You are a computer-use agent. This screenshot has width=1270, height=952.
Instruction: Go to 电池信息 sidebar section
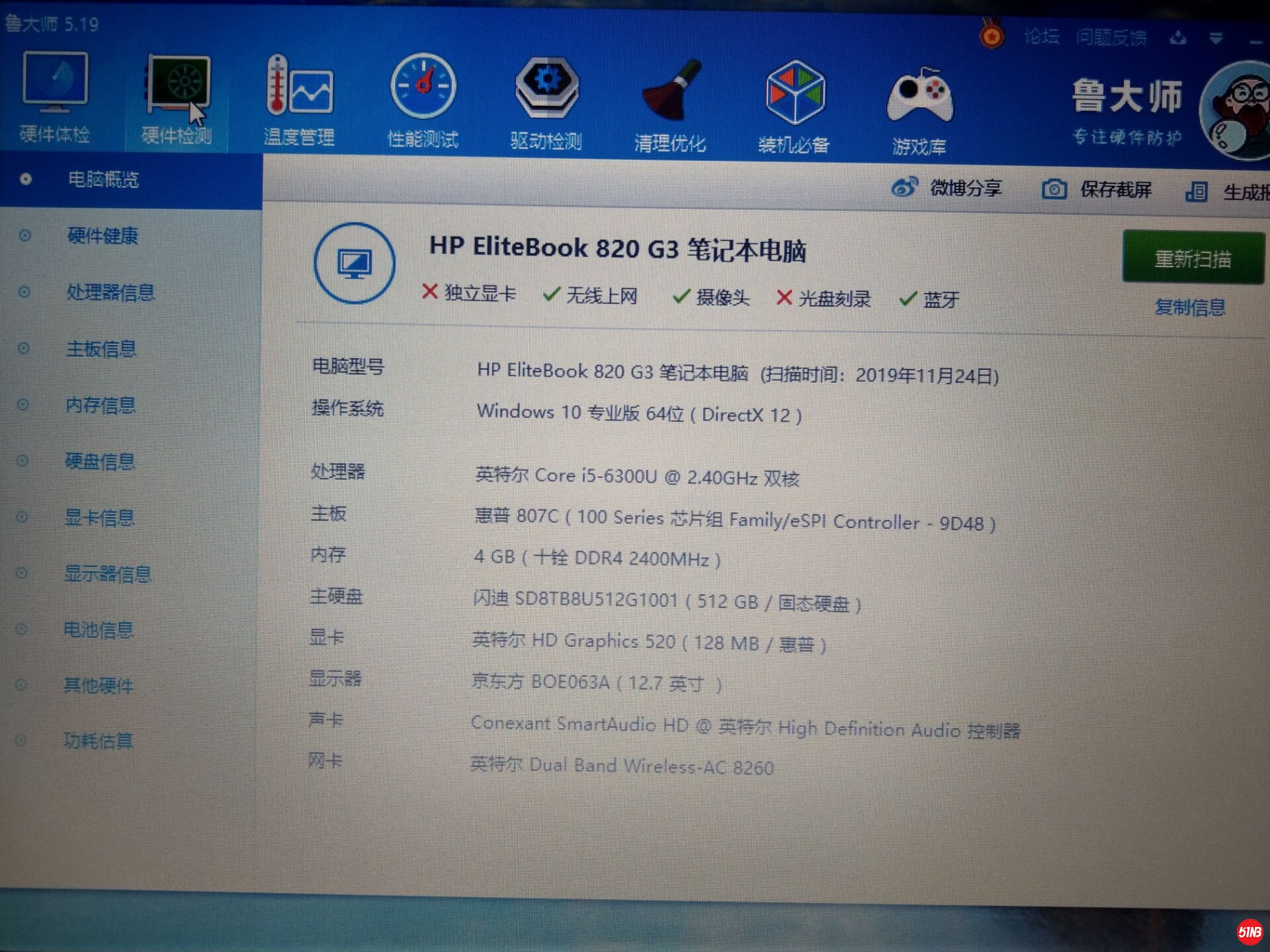click(x=99, y=629)
